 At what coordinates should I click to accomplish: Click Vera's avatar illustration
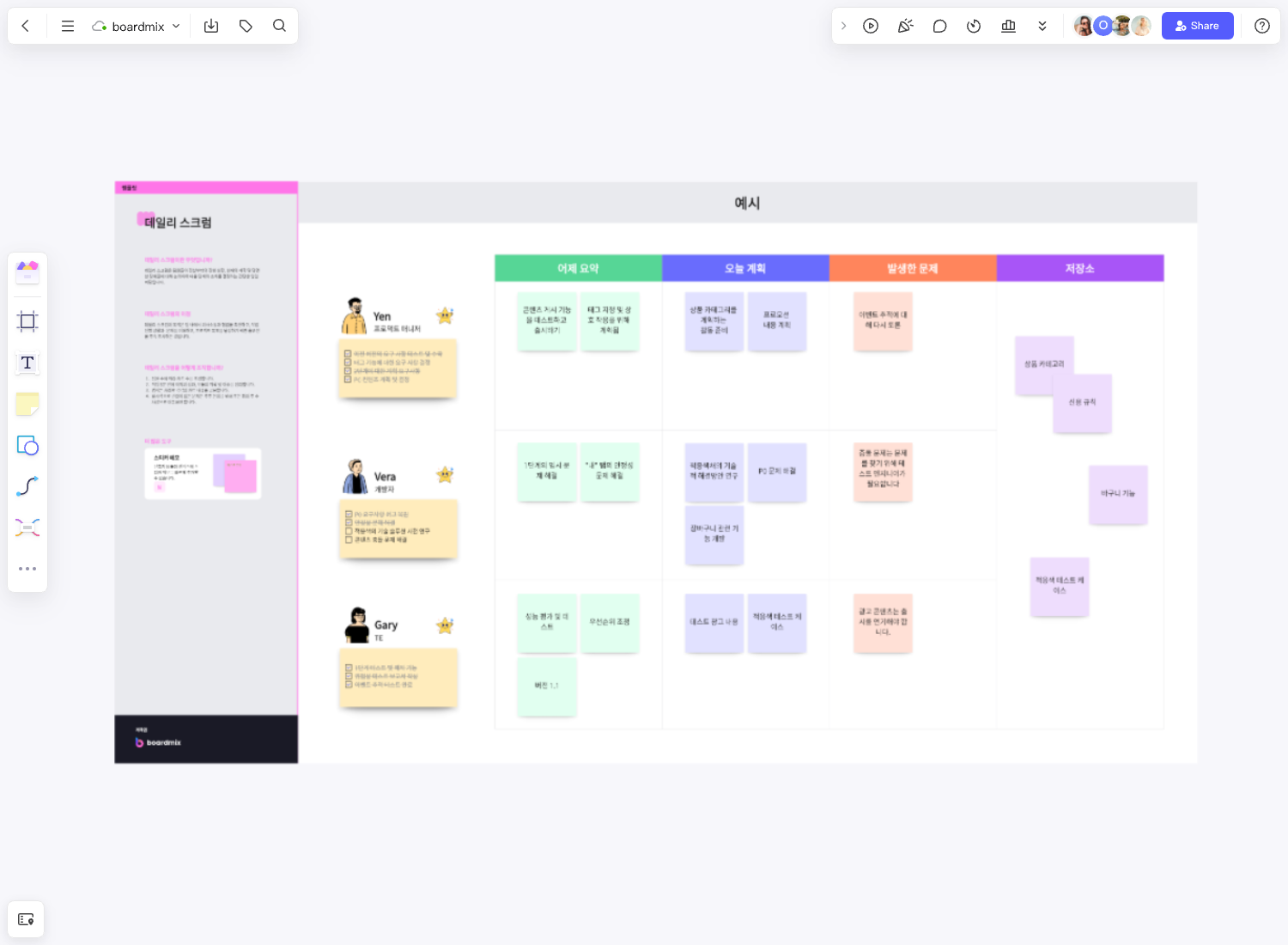(355, 476)
